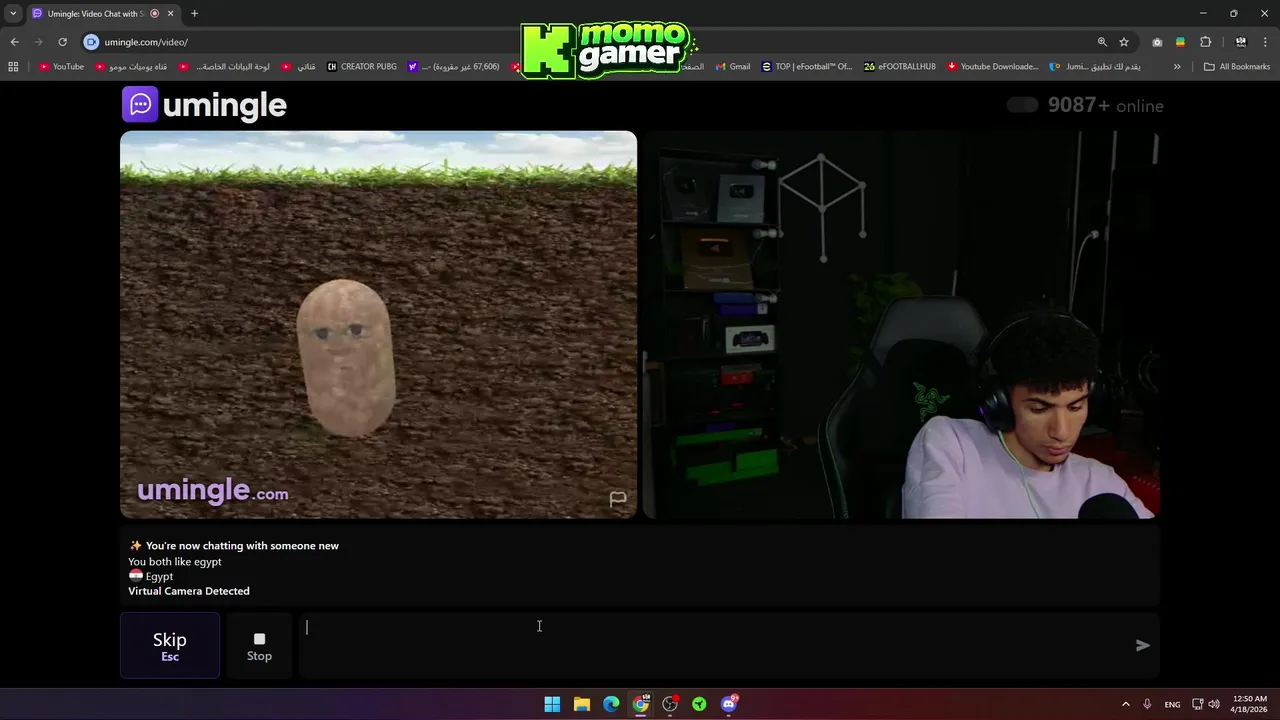Open the volume speaker tray icon
The image size is (1280, 720).
pyautogui.click(x=1214, y=704)
